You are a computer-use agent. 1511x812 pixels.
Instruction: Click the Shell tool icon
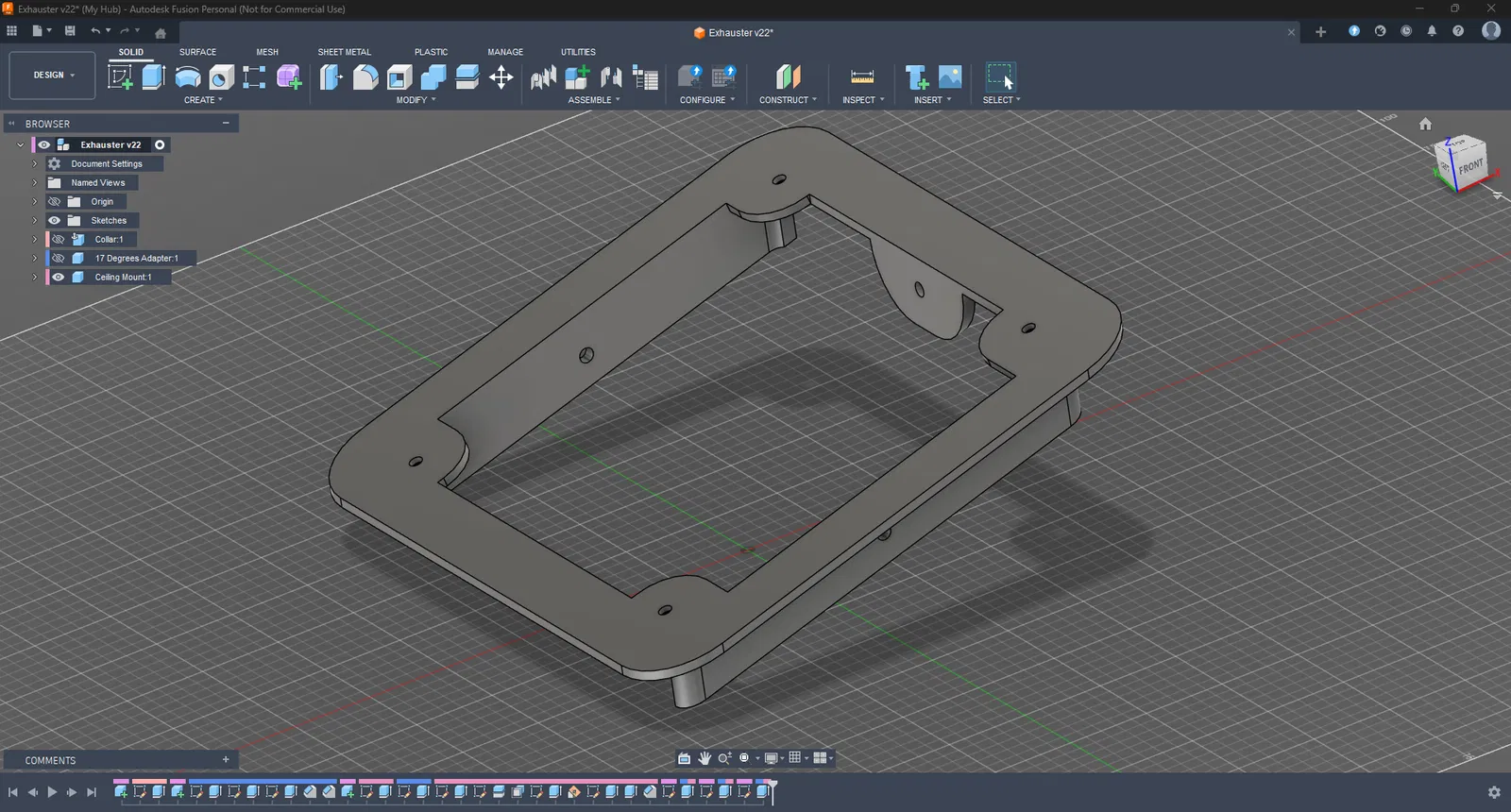399,76
